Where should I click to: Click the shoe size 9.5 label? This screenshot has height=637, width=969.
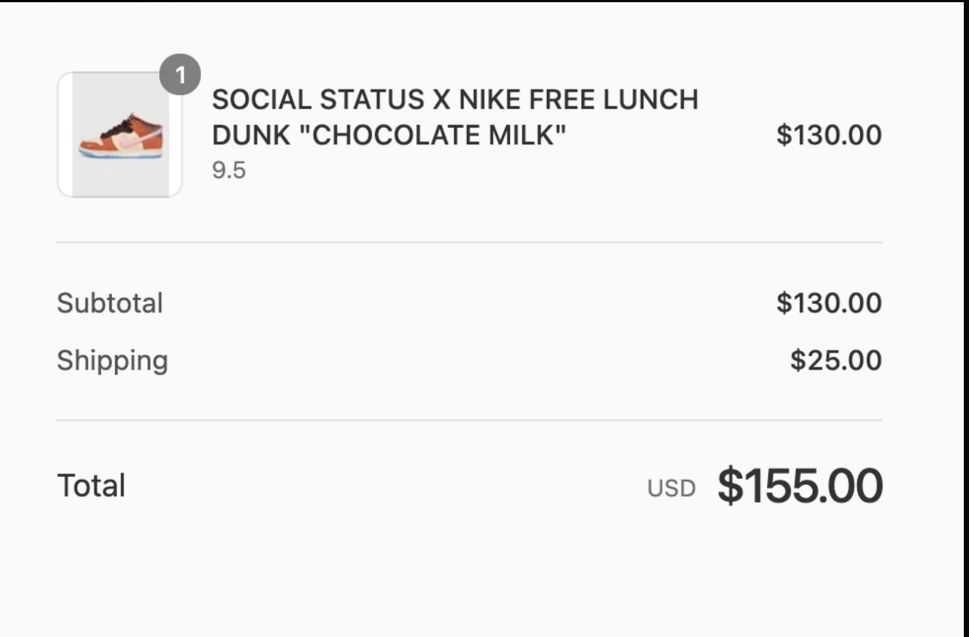pyautogui.click(x=229, y=171)
